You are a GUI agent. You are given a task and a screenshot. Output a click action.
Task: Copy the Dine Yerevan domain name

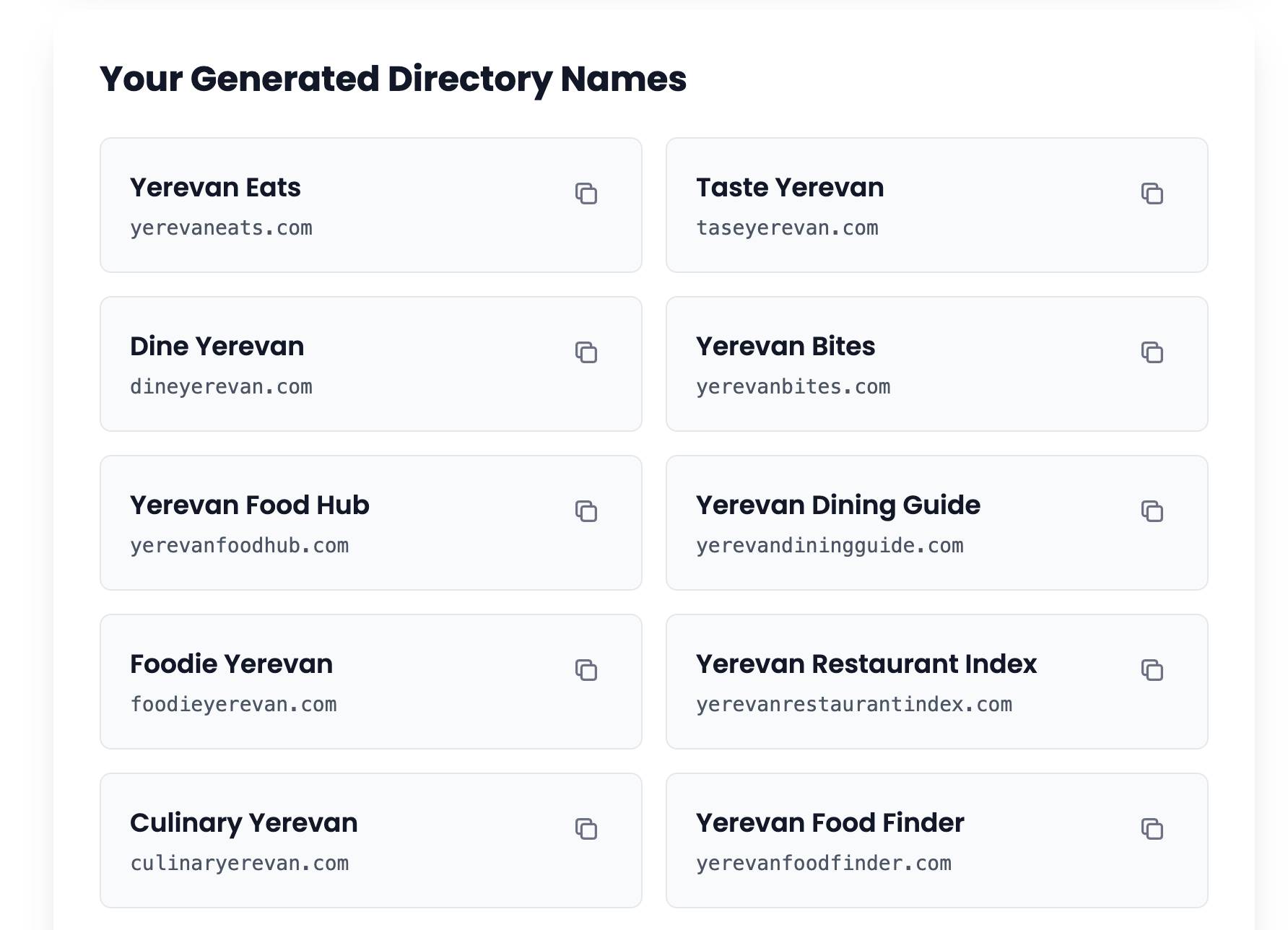(587, 353)
